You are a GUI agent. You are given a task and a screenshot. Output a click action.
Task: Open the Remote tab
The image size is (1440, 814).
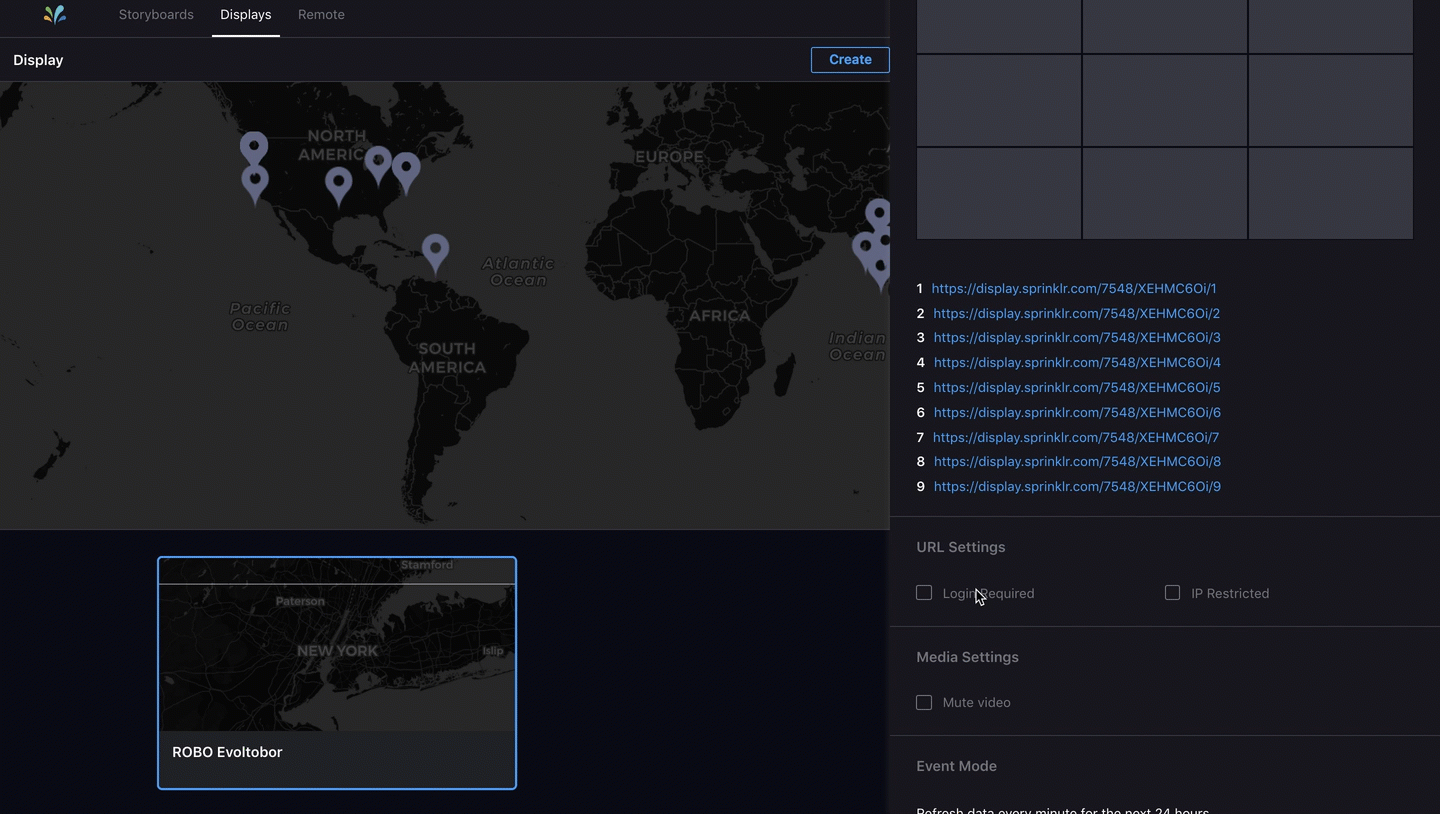coord(321,15)
